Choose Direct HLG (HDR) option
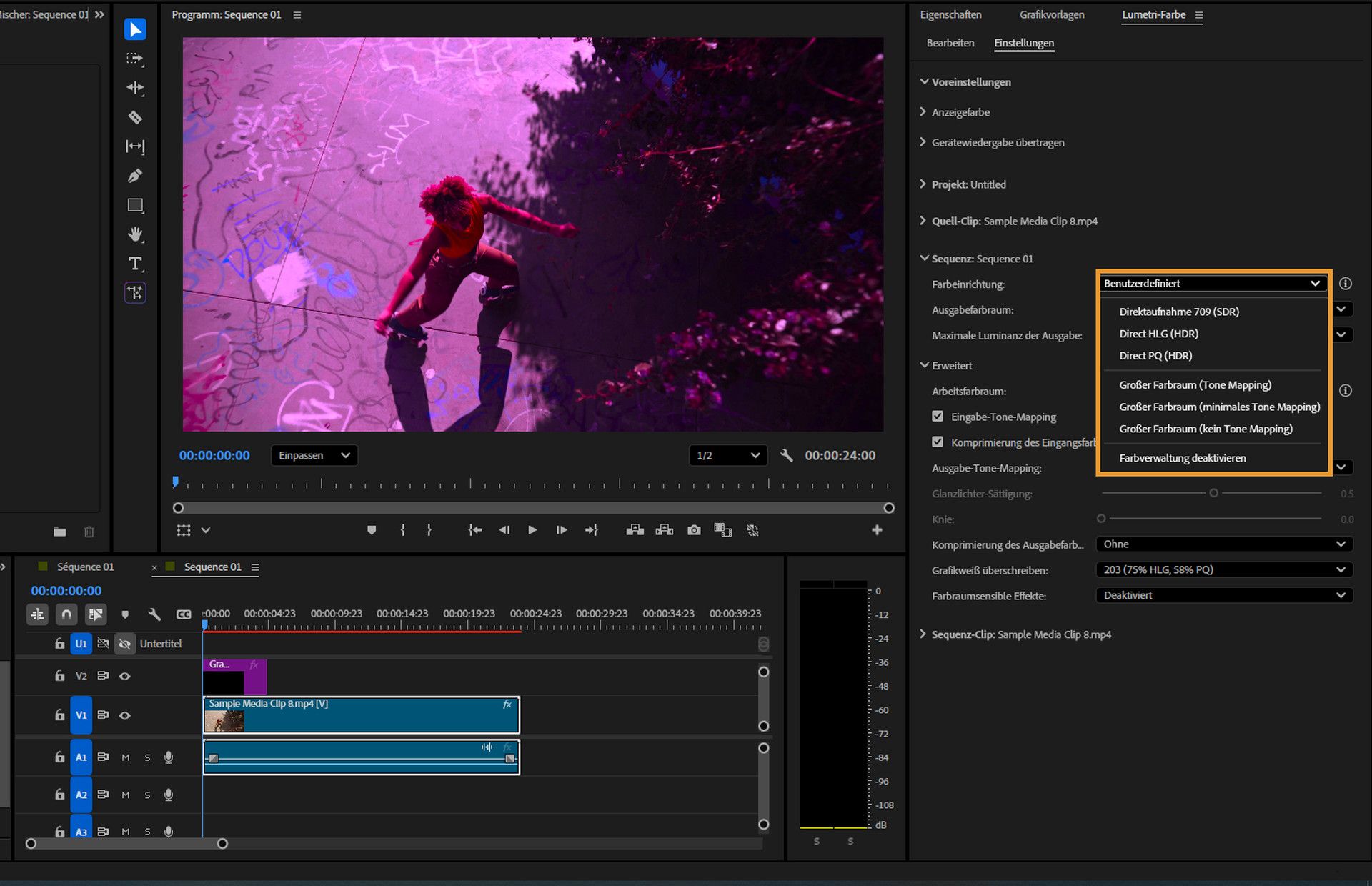The height and width of the screenshot is (886, 1372). pyautogui.click(x=1158, y=334)
